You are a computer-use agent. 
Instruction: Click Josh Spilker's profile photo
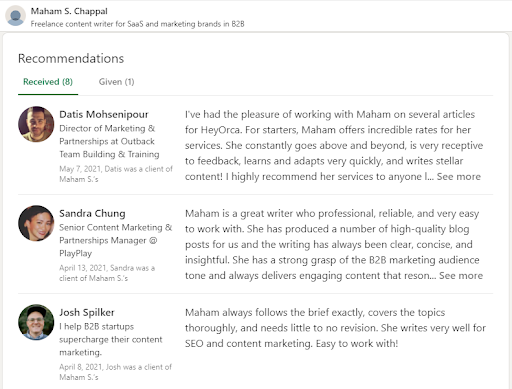click(x=36, y=322)
